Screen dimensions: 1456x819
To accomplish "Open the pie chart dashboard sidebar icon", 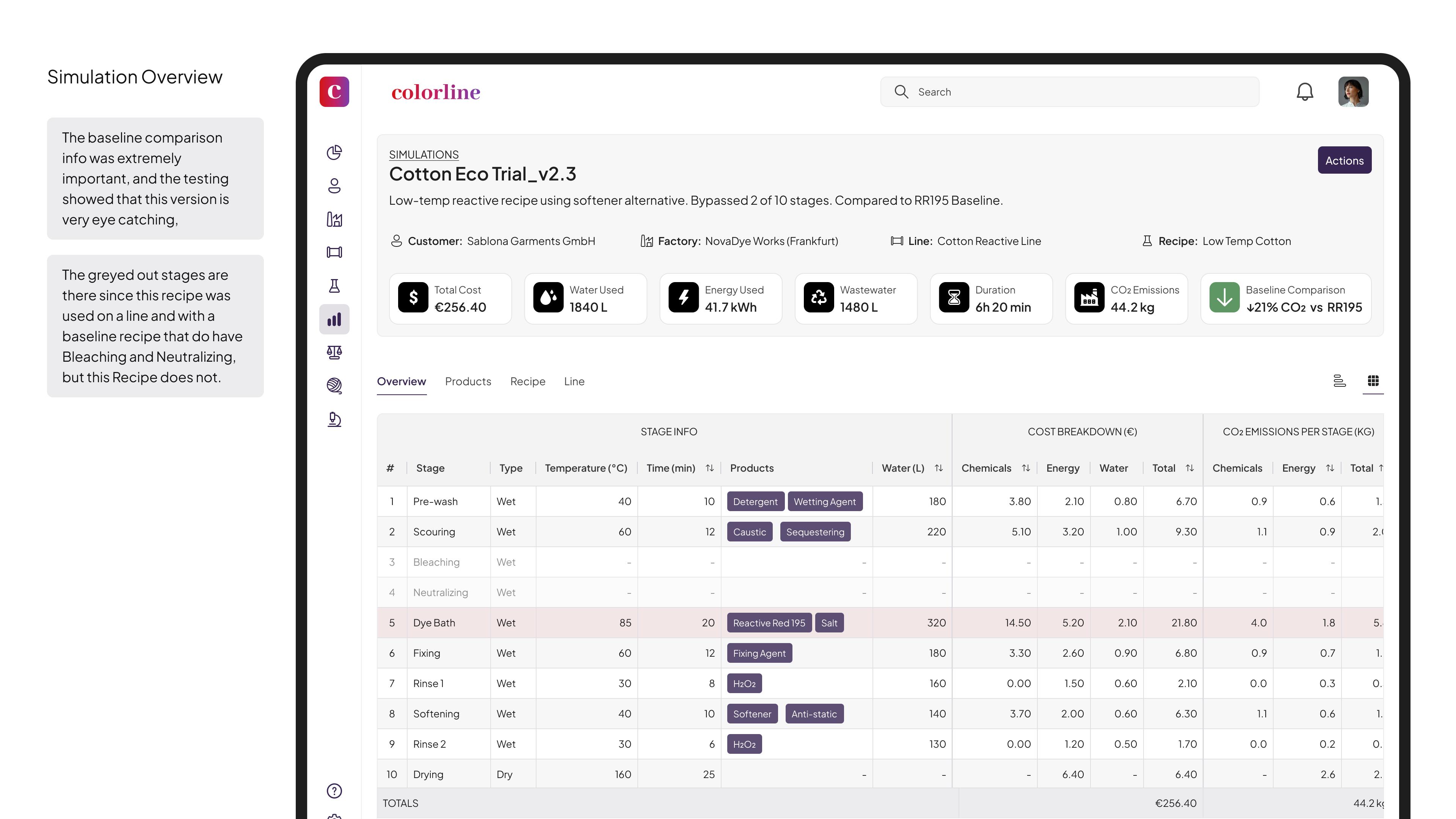I will 334,152.
